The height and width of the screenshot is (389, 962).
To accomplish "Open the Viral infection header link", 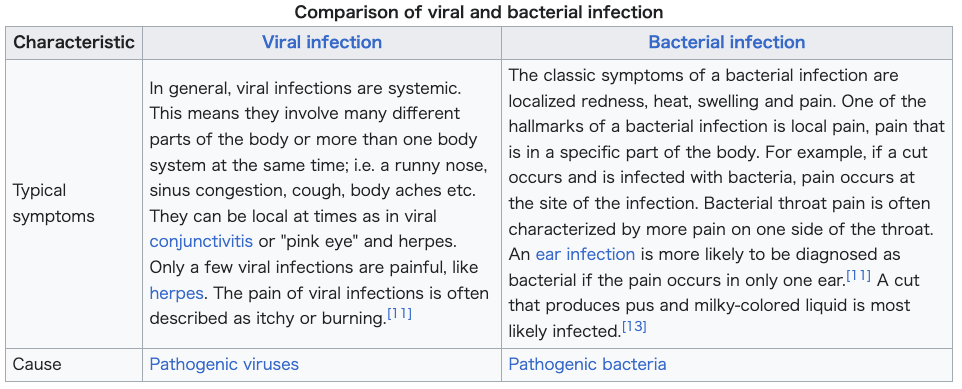I will tap(321, 42).
